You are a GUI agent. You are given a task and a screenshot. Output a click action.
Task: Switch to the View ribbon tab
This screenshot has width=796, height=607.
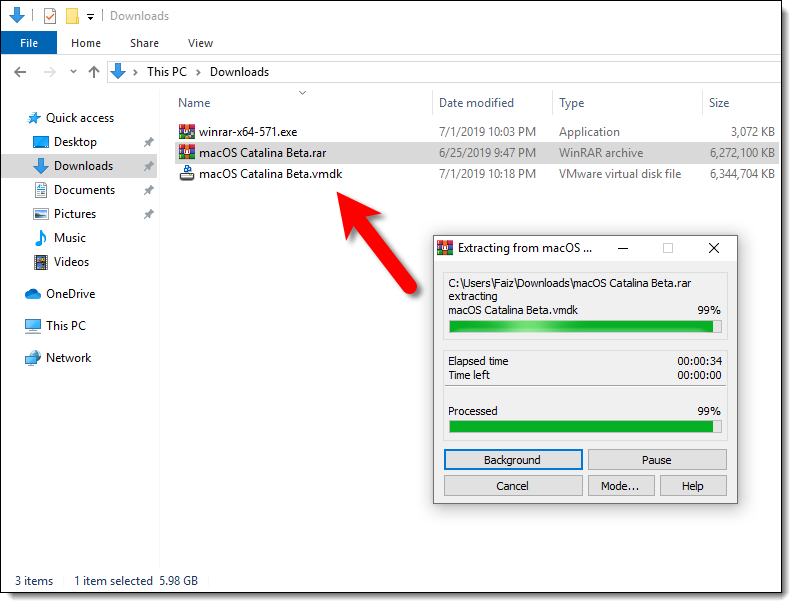click(200, 43)
